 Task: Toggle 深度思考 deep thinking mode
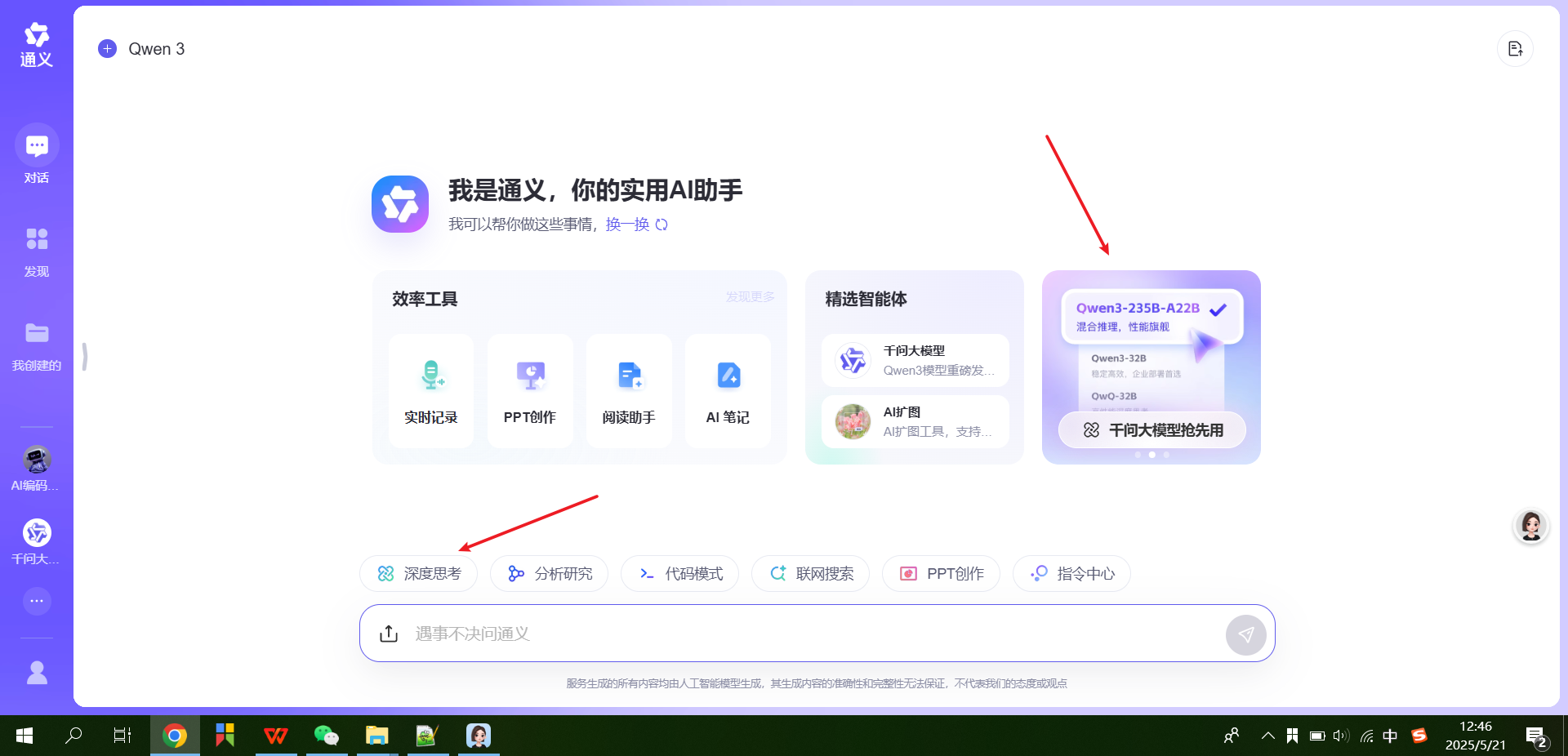pos(419,574)
